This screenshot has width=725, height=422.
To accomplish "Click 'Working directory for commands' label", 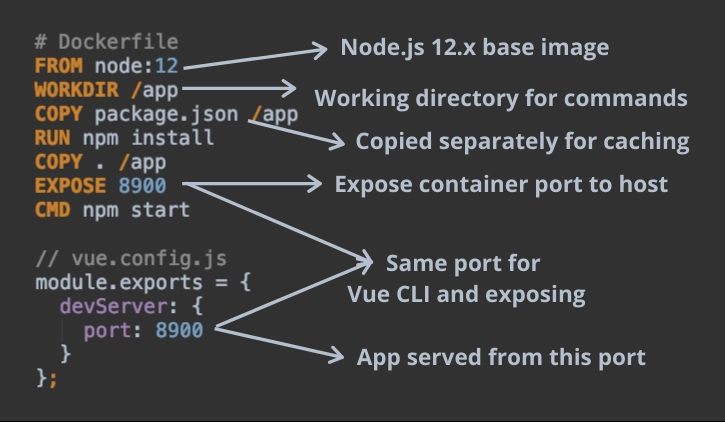I will pyautogui.click(x=501, y=98).
